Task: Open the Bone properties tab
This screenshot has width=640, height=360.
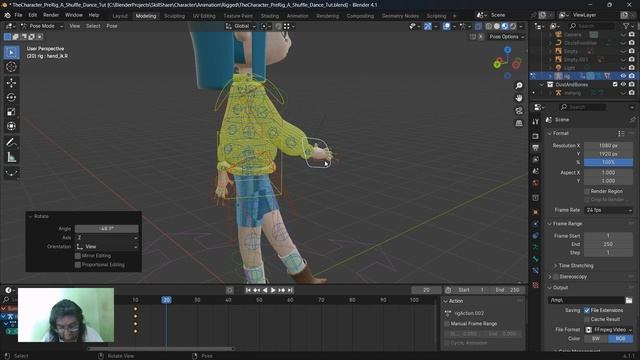Action: coord(536,259)
